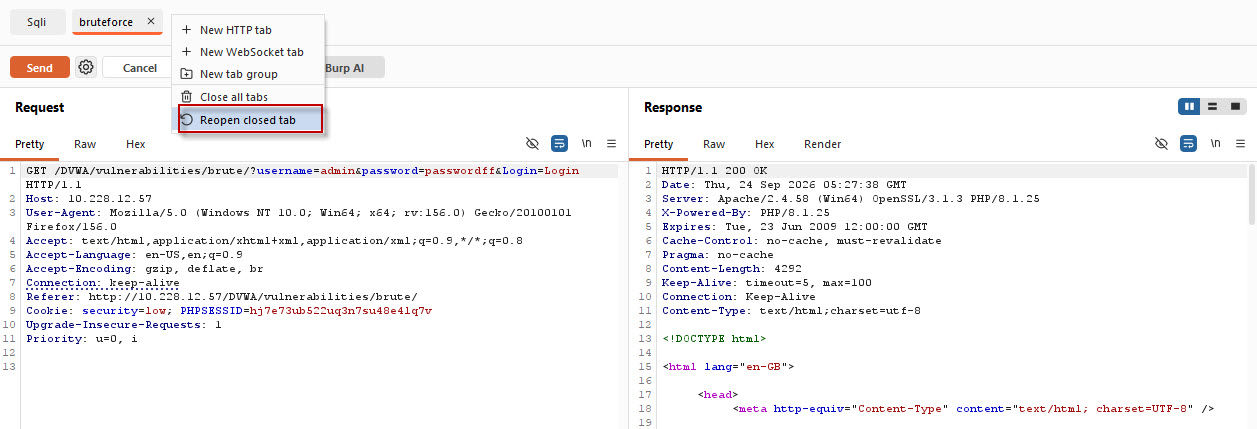
Task: Toggle word wrap icon in Request panel
Action: click(x=559, y=144)
